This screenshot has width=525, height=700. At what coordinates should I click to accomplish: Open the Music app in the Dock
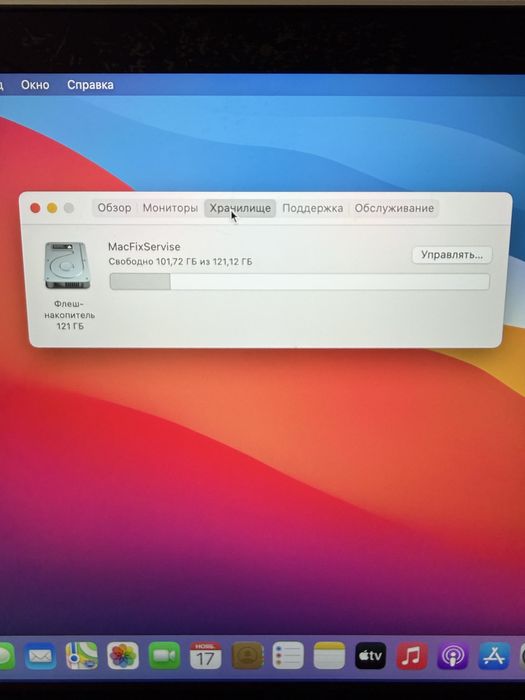click(412, 656)
